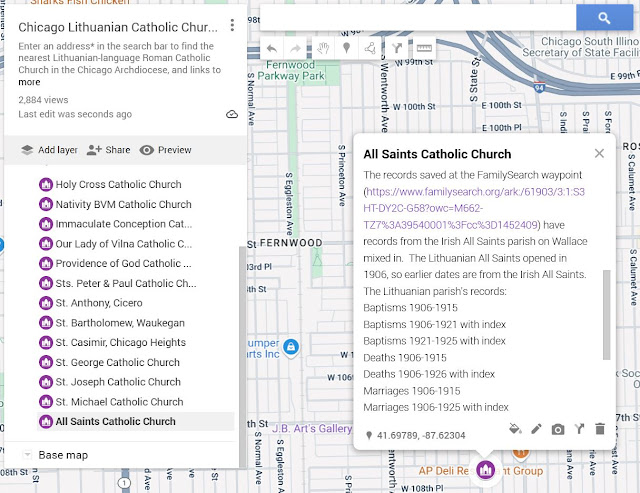Click the St. Anthony, Cicero marker icon

coord(46,303)
